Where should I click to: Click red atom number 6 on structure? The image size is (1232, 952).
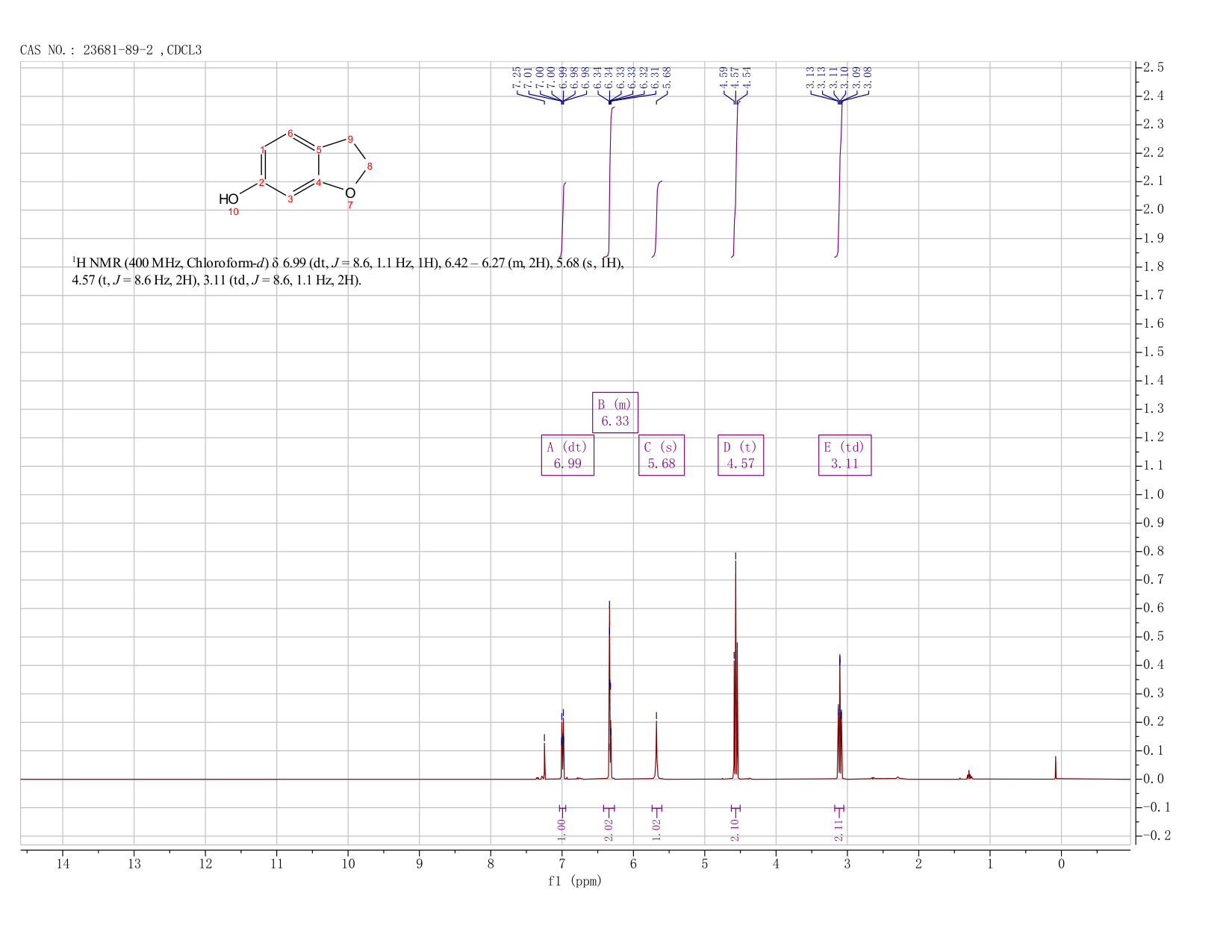point(290,134)
